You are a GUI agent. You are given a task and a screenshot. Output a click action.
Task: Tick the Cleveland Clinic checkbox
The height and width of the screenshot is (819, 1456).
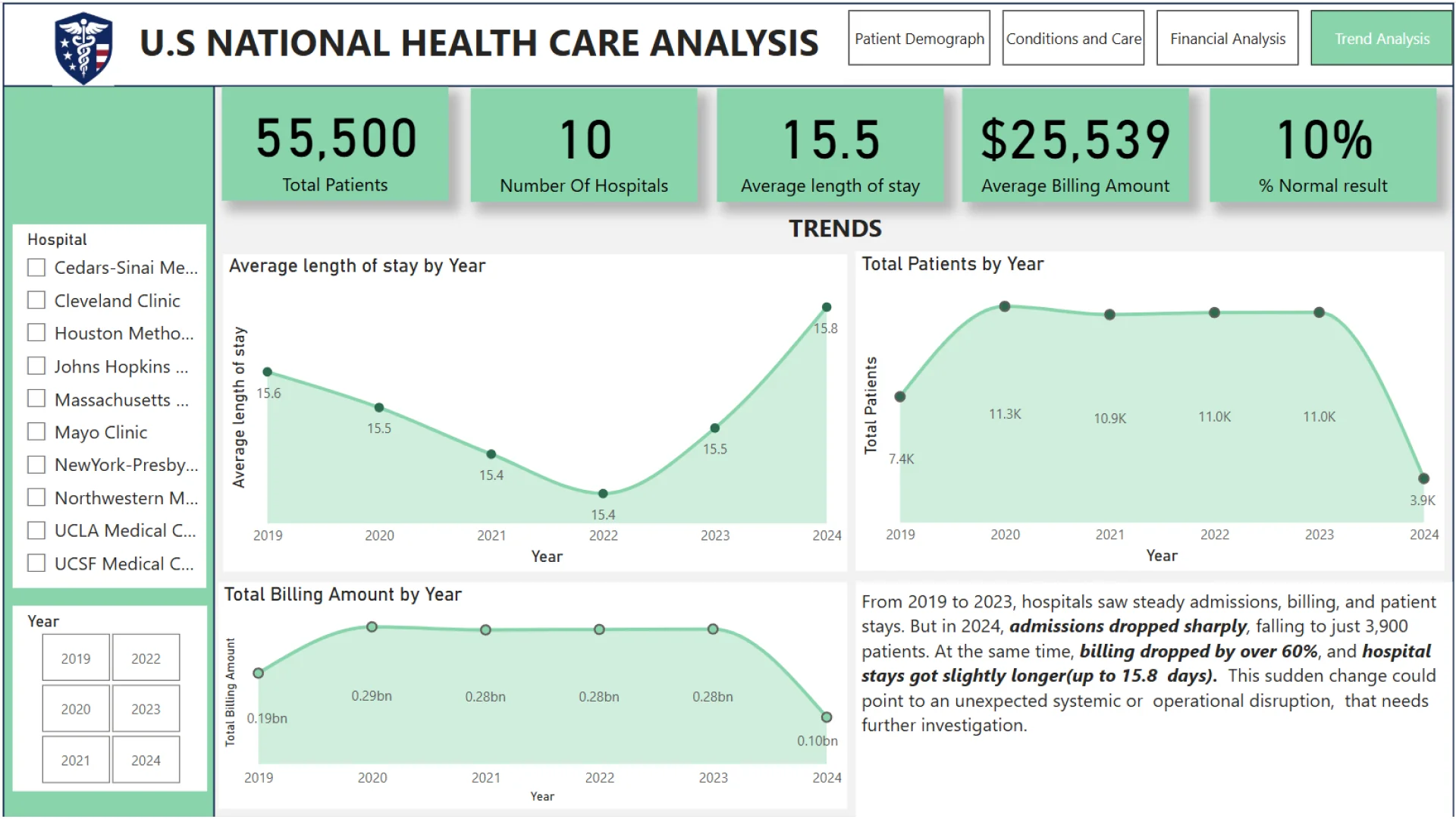coord(36,300)
